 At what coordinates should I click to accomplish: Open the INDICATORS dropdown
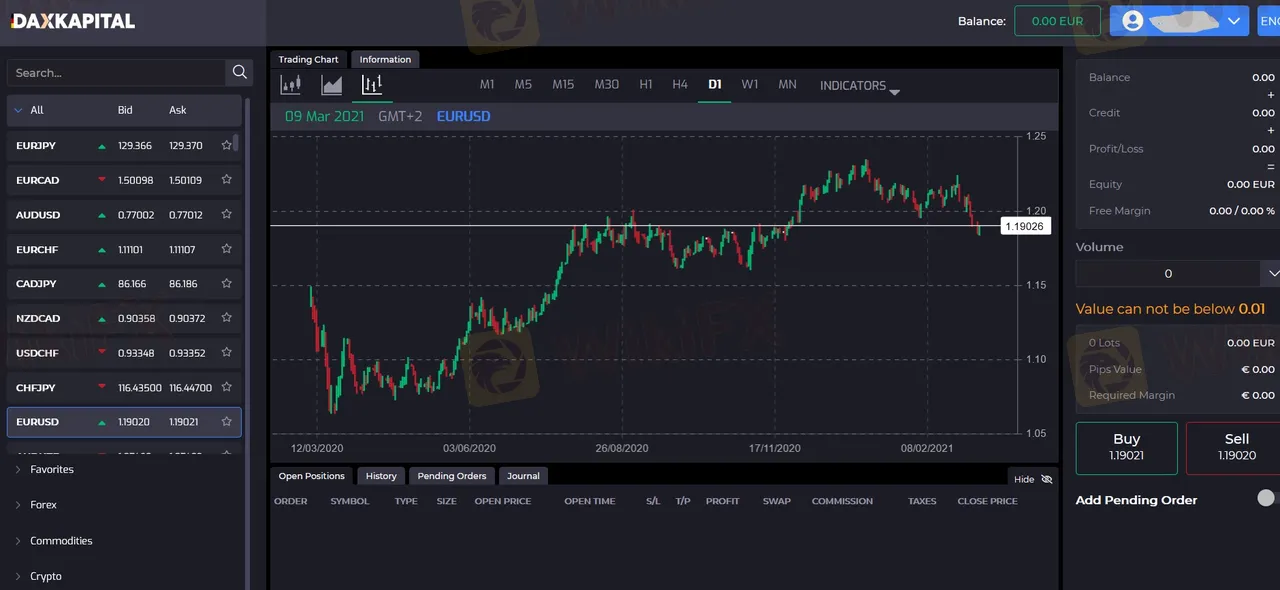pos(859,86)
